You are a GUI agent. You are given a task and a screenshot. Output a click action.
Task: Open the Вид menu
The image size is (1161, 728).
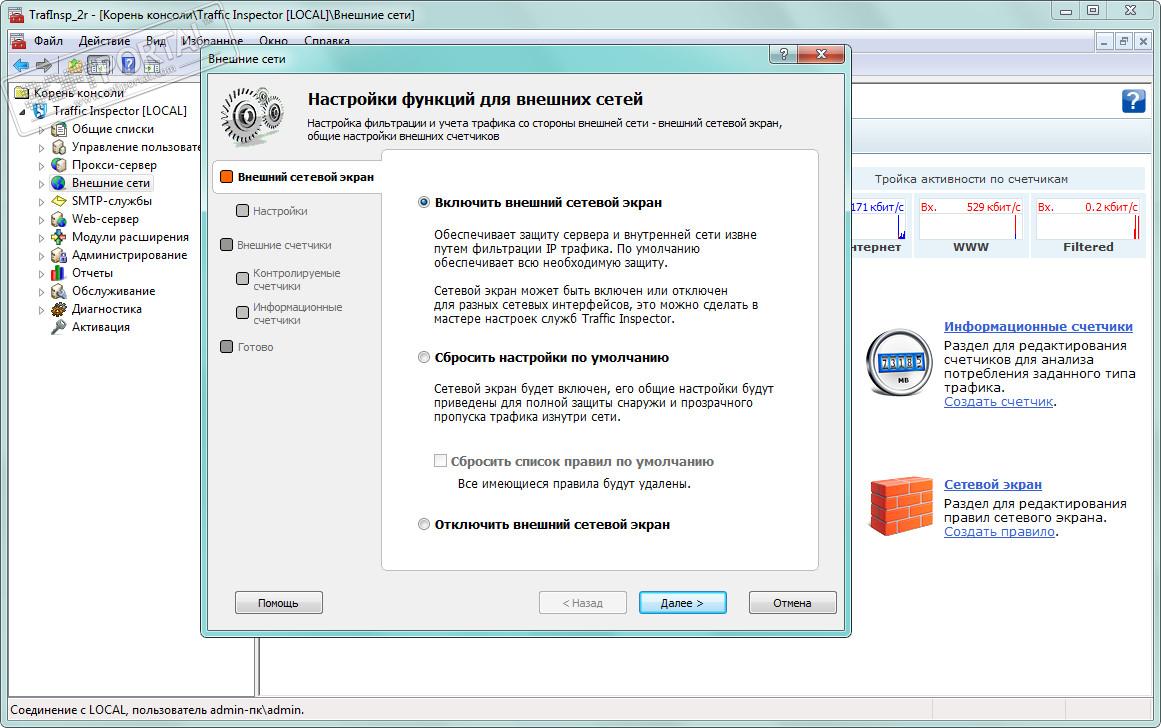click(x=155, y=41)
